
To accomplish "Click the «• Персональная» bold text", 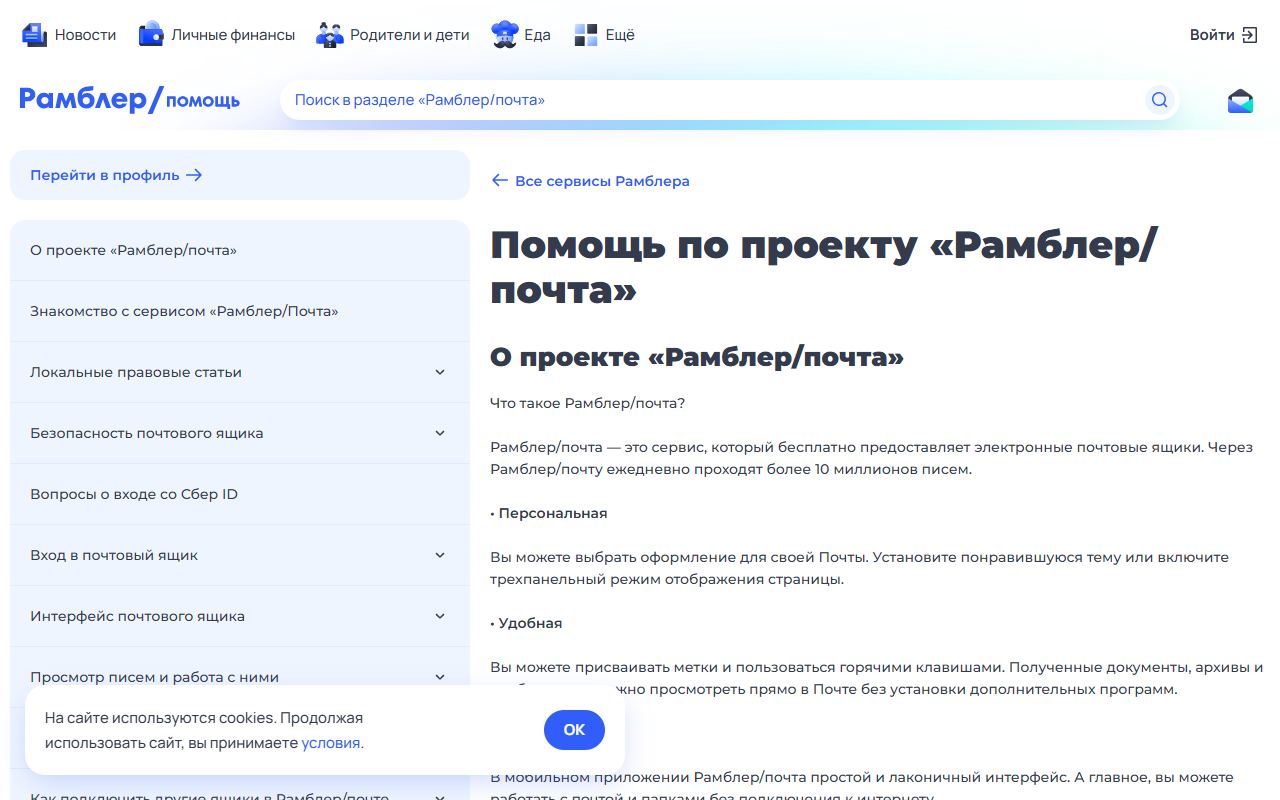I will coord(549,513).
